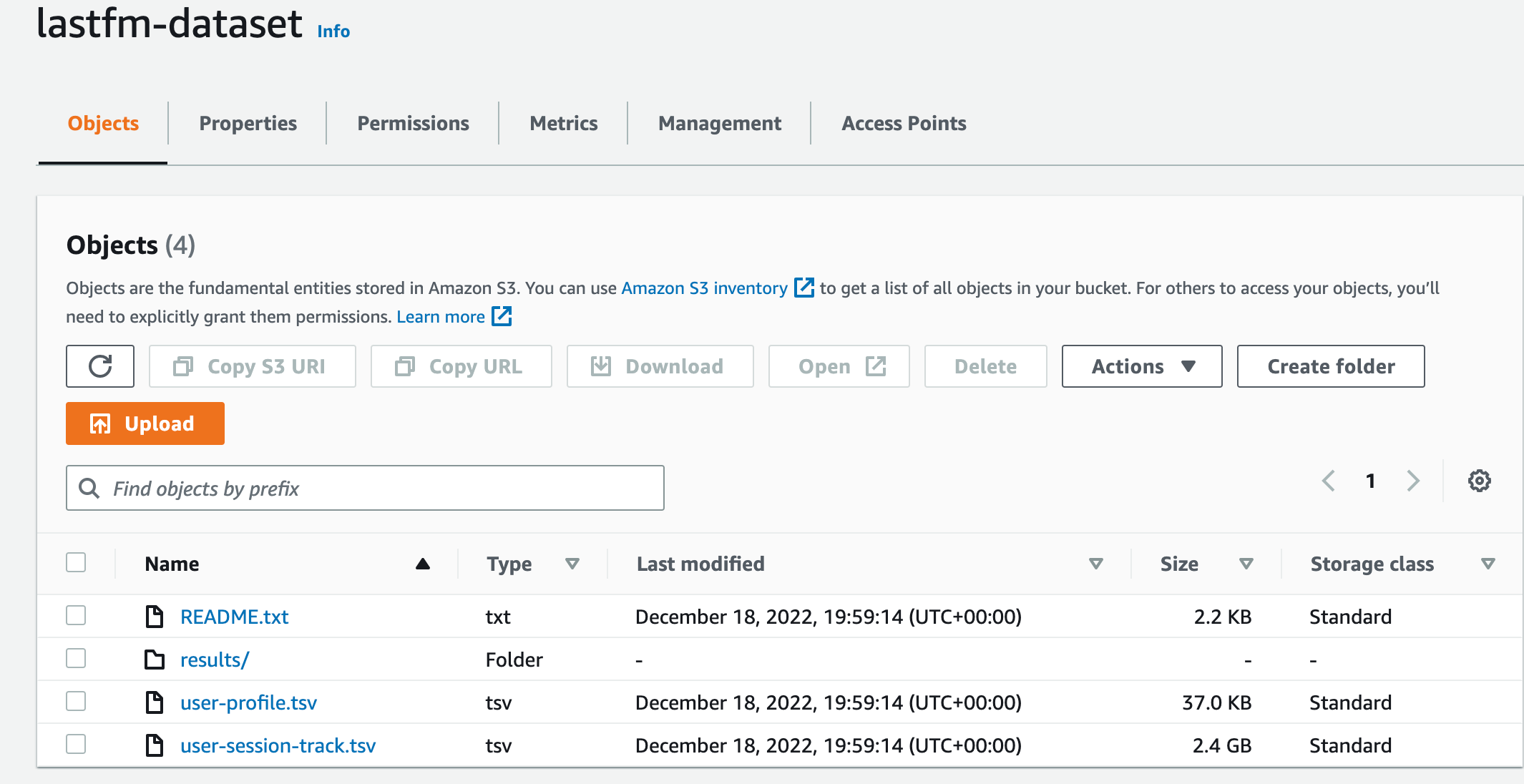The width and height of the screenshot is (1524, 784).
Task: Sort by Size column arrow
Action: [1246, 564]
